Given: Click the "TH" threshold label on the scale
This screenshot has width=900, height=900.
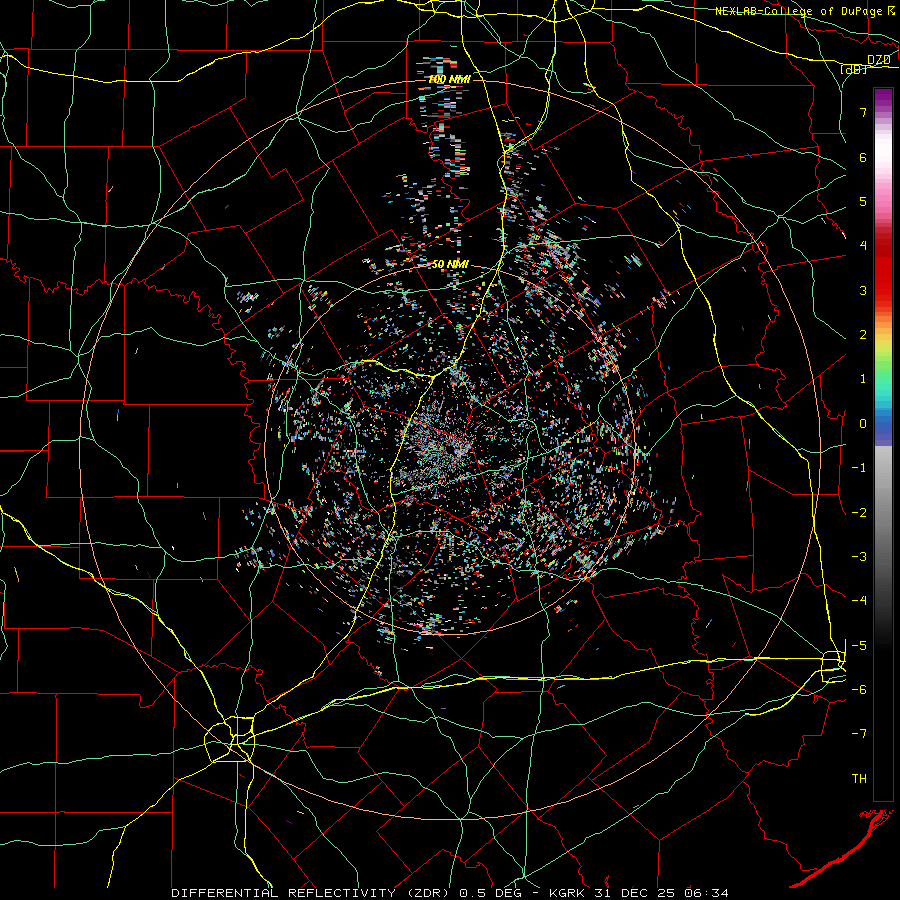Looking at the screenshot, I should pos(859,779).
